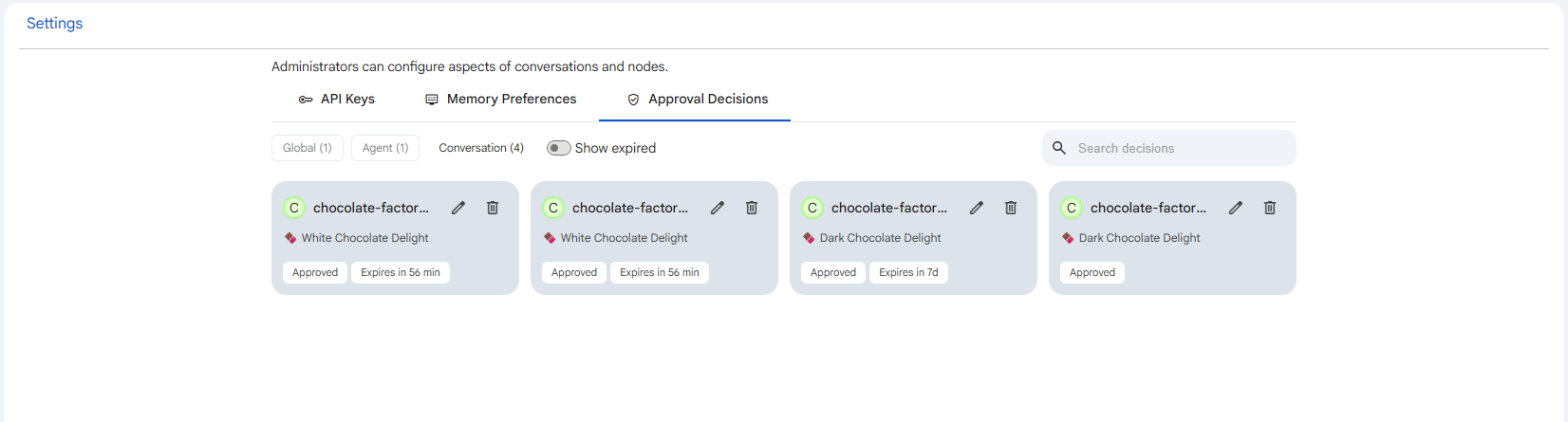Screen dimensions: 1568x422
Task: Click the Expires in 7d badge
Action: coord(908,272)
